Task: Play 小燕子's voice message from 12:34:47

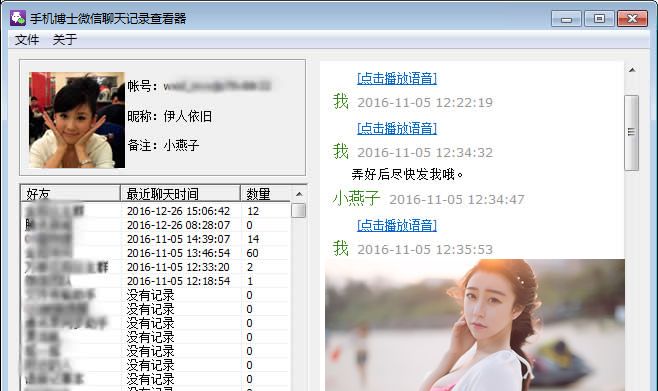Action: [397, 225]
